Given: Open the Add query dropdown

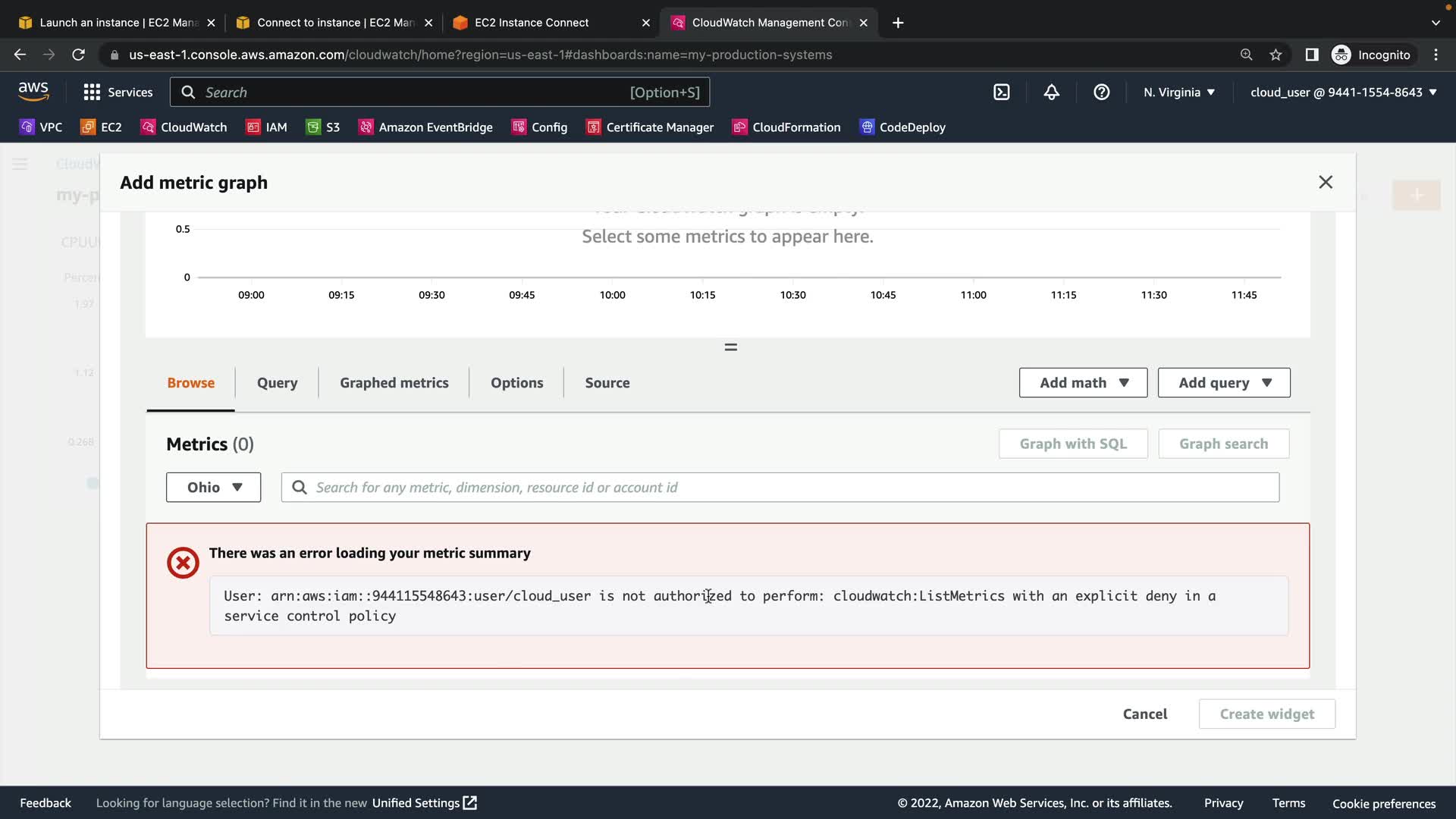Looking at the screenshot, I should pyautogui.click(x=1223, y=383).
